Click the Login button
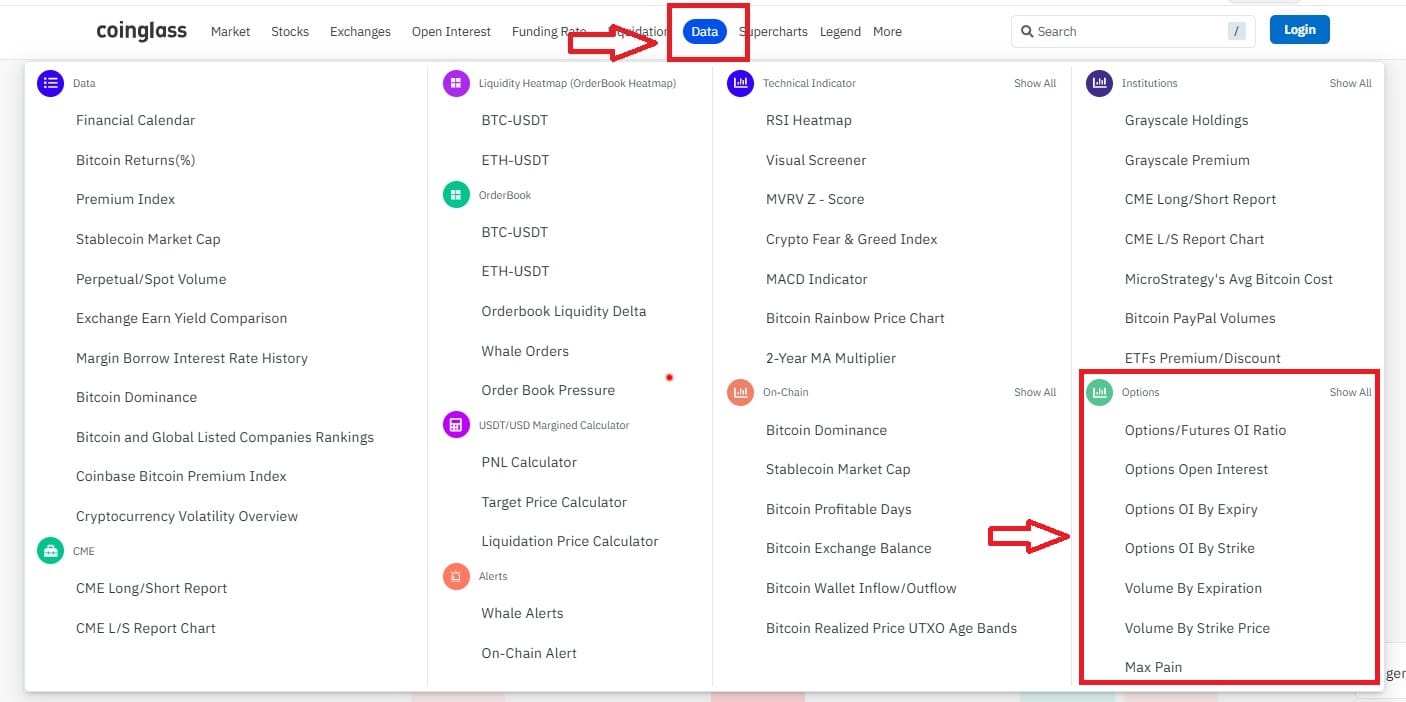Viewport: 1406px width, 702px height. pos(1300,30)
